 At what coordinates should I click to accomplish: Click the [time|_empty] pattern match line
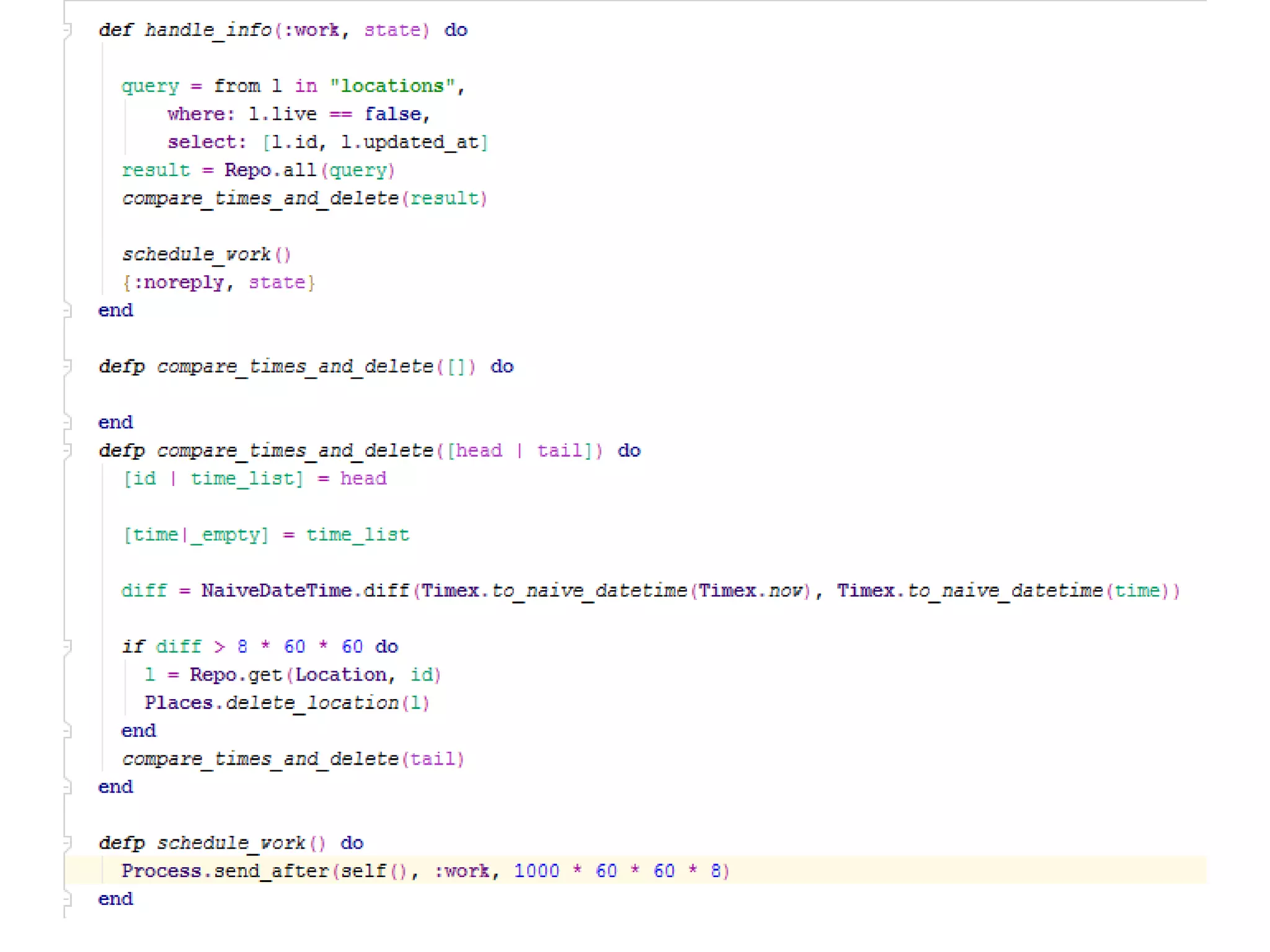point(266,535)
